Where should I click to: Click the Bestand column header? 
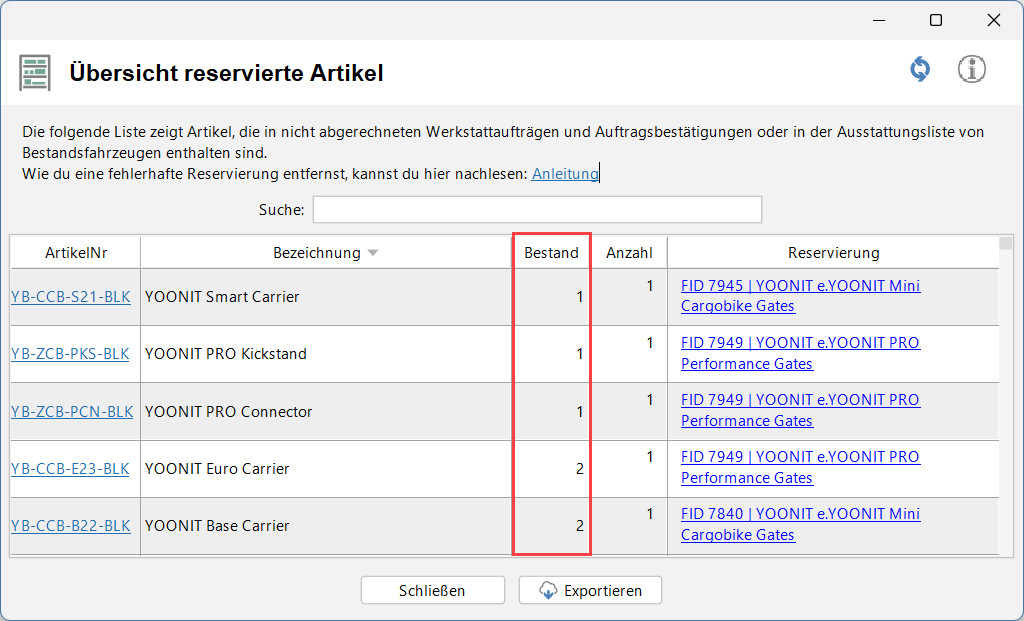coord(551,253)
